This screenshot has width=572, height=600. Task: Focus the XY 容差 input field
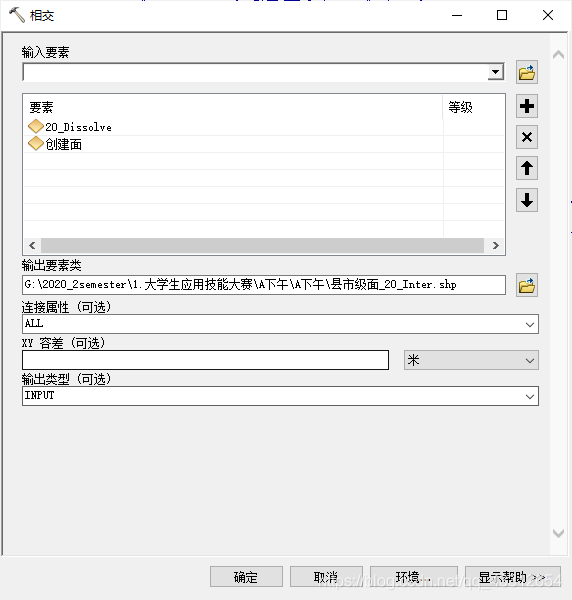tap(205, 360)
